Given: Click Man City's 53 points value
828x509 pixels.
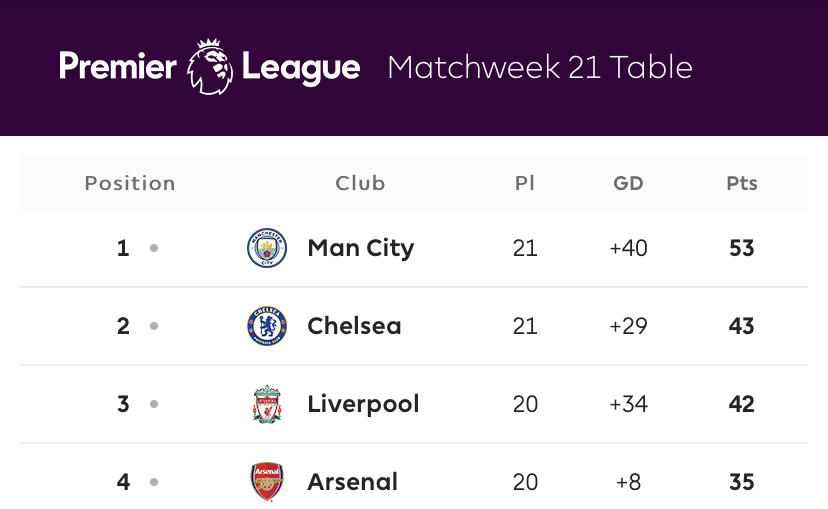Looking at the screenshot, I should [742, 248].
